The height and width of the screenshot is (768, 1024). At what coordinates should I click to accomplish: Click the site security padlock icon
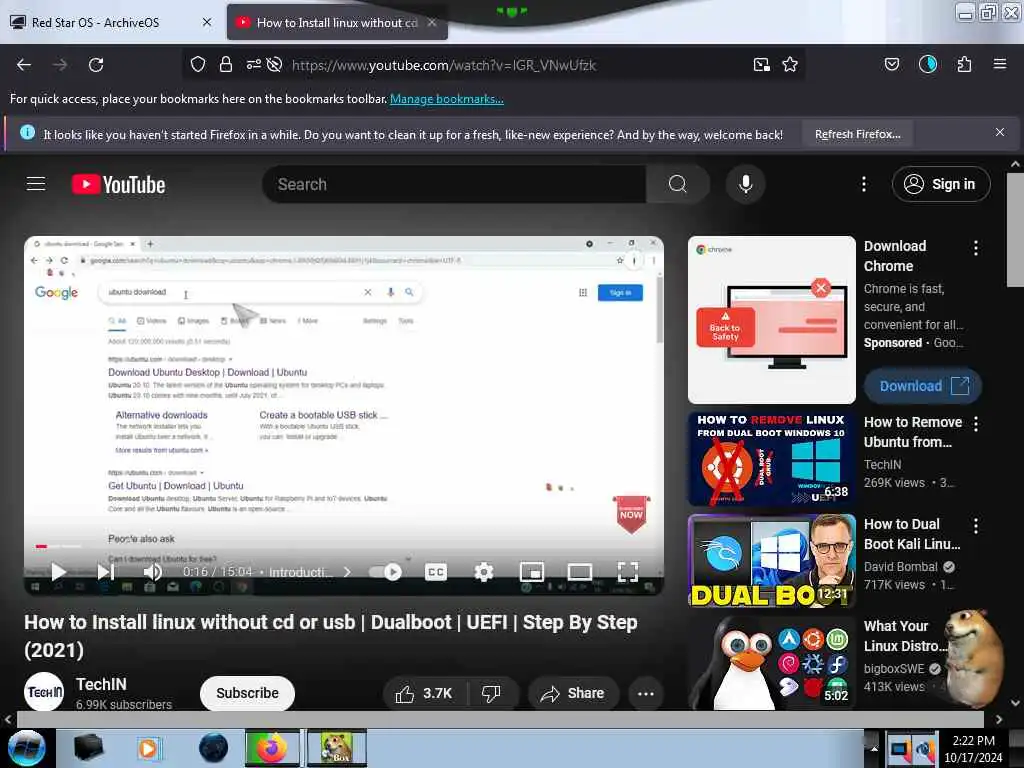(x=226, y=64)
